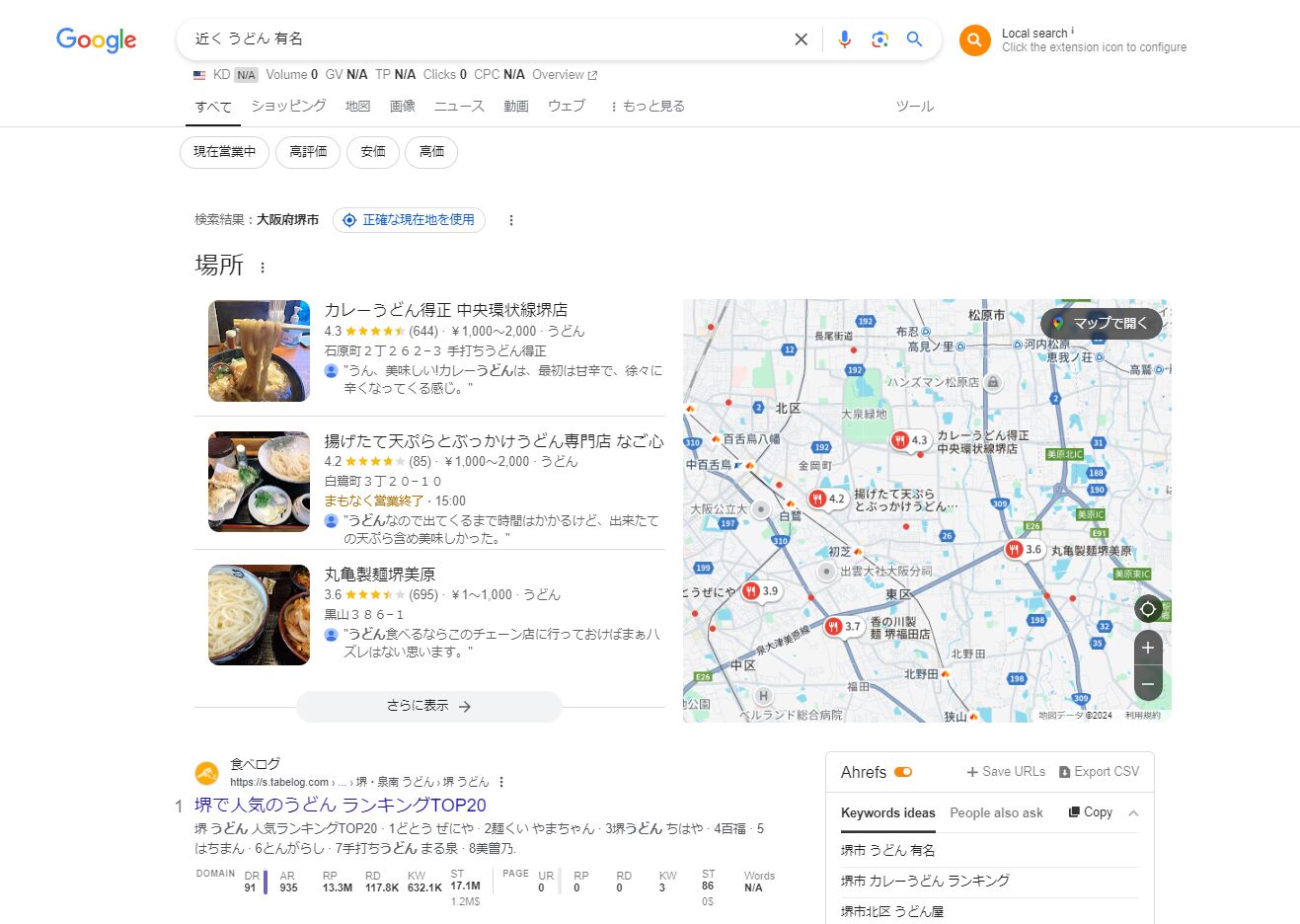Switch to the 地図 search tab
1300x924 pixels.
tap(357, 106)
